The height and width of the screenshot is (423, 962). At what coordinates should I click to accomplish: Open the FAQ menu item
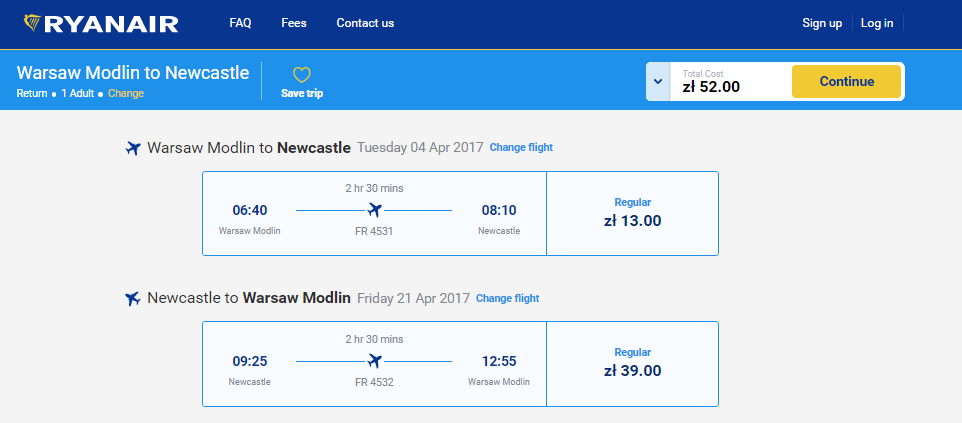pos(240,23)
